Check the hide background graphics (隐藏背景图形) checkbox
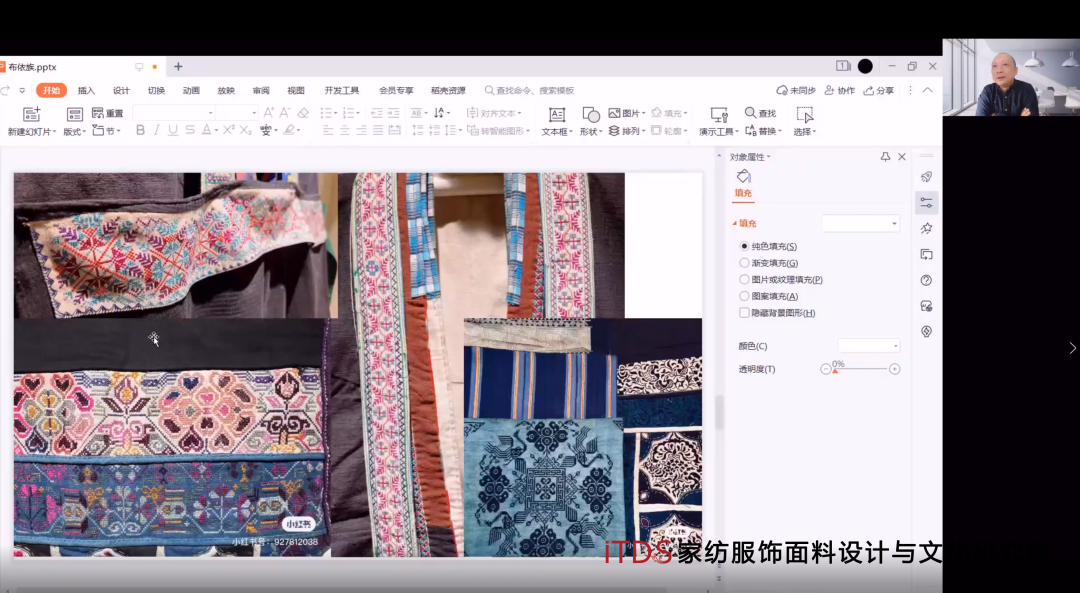The image size is (1080, 593). point(744,313)
